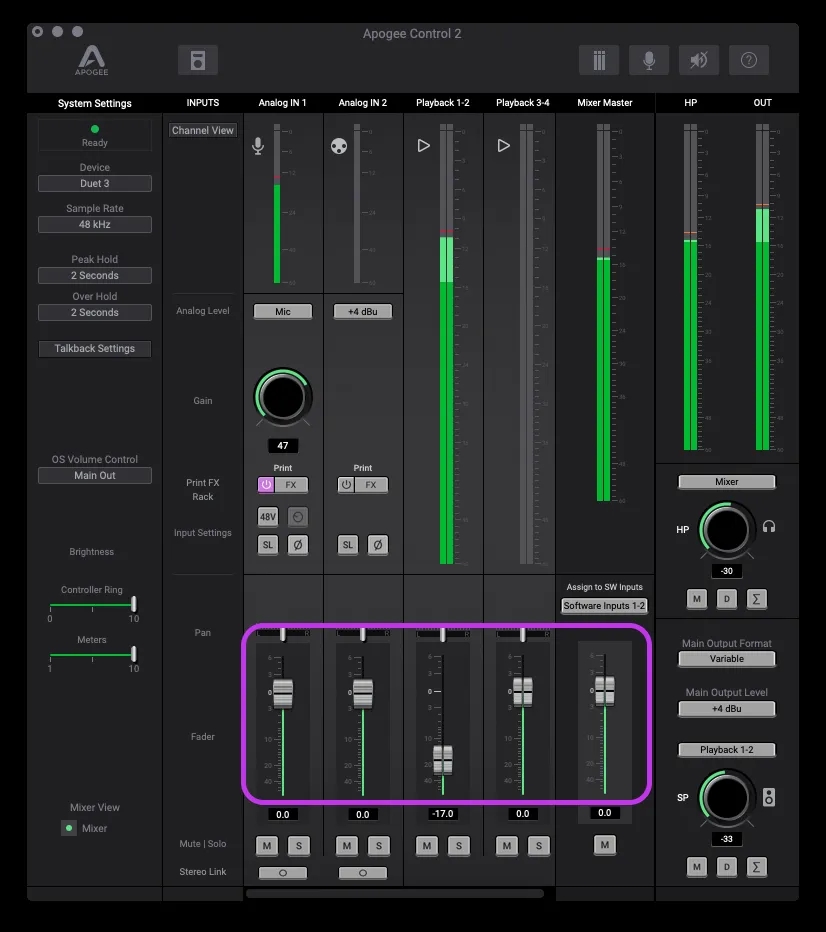826x932 pixels.
Task: Toggle Soft Limit SL on Analog IN 2
Action: coord(348,544)
